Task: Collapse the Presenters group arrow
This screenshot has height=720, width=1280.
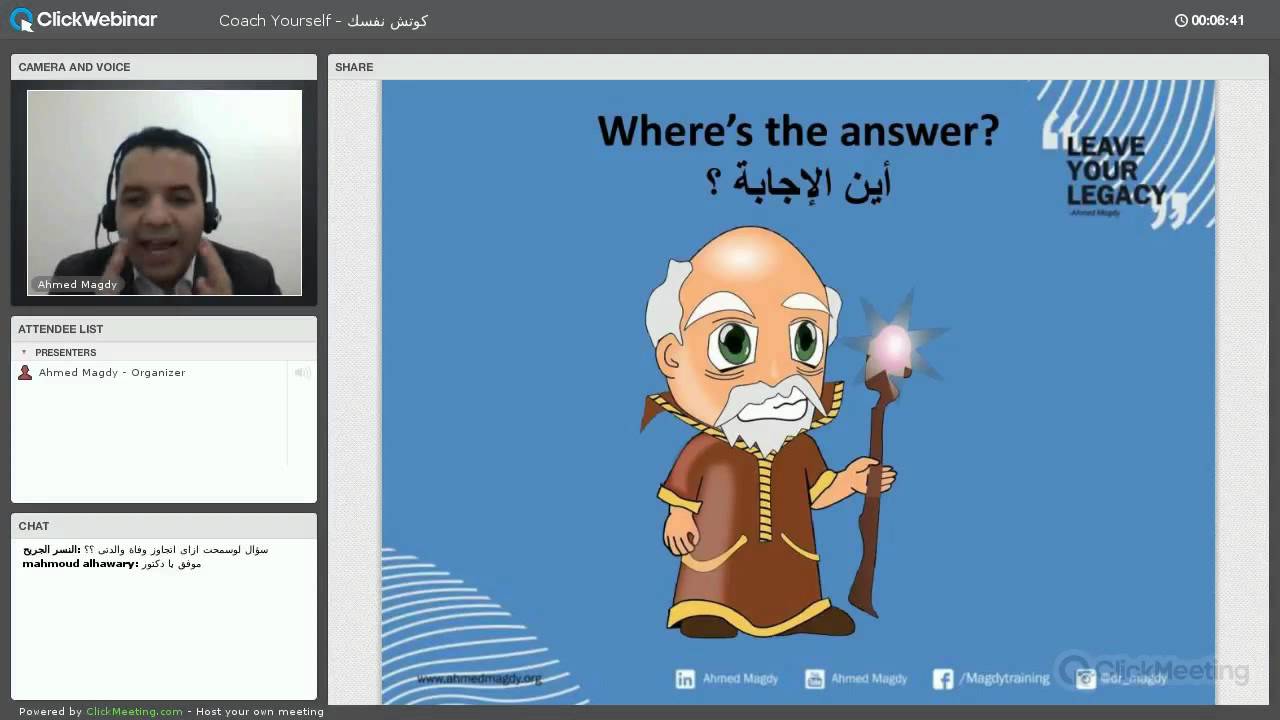Action: (x=24, y=352)
